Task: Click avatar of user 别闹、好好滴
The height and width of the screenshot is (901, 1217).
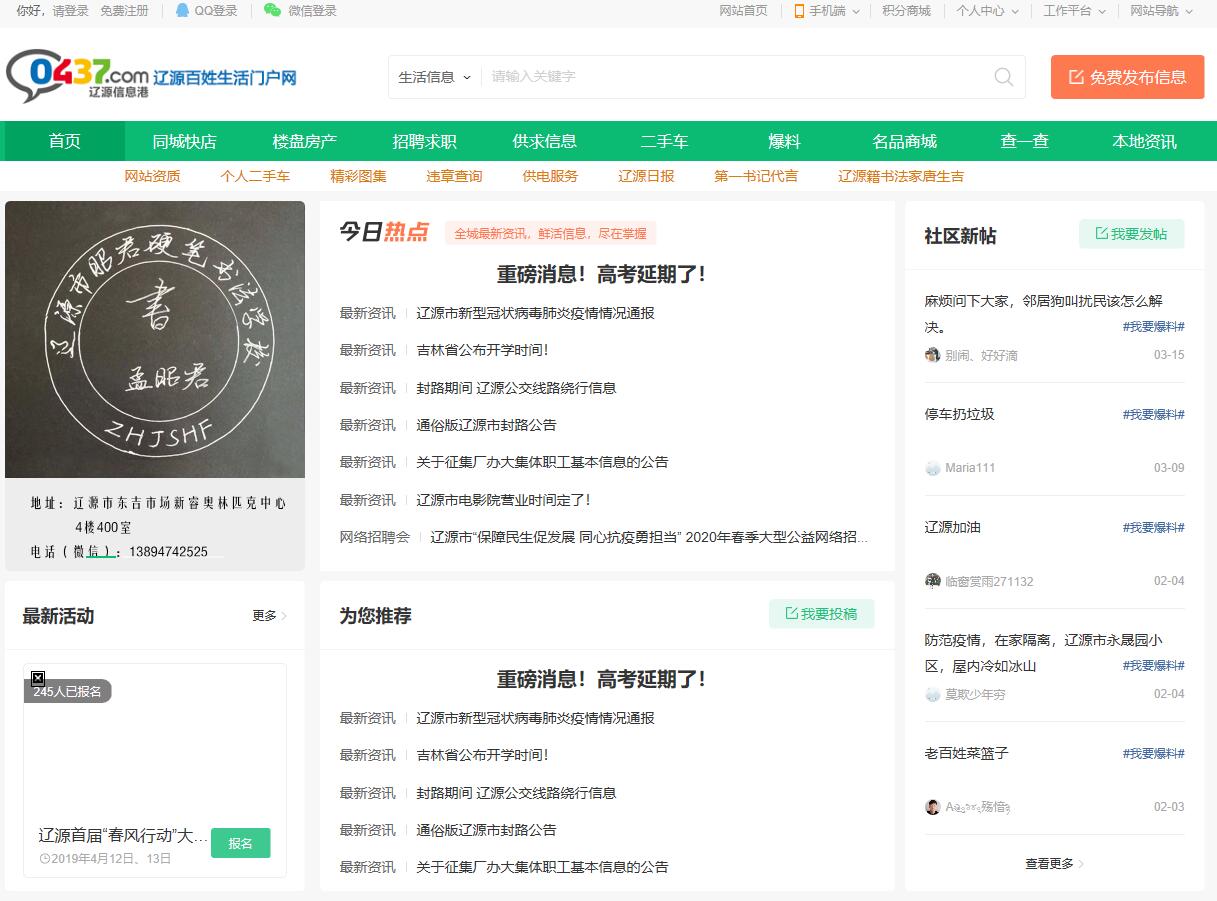Action: click(x=932, y=355)
